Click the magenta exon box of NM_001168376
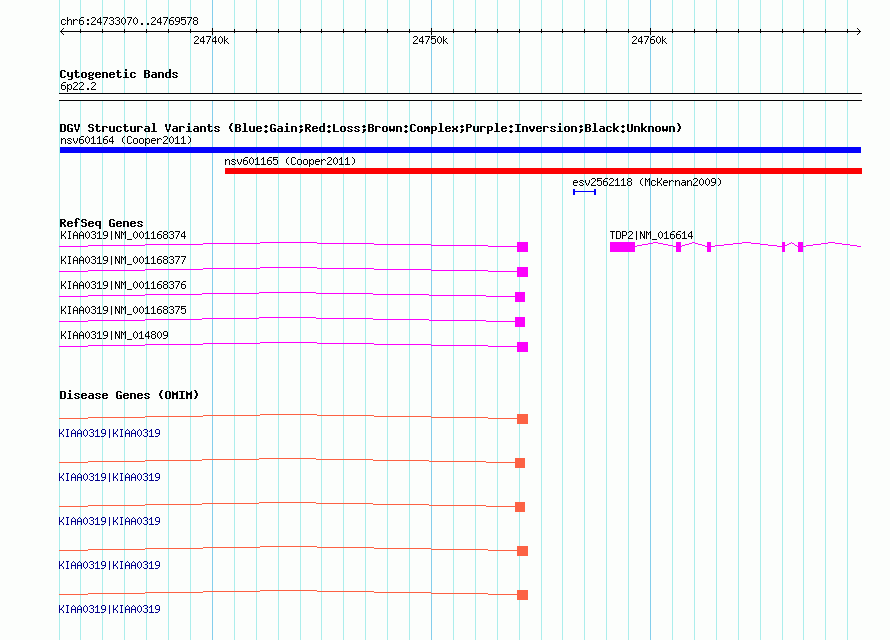 (520, 297)
